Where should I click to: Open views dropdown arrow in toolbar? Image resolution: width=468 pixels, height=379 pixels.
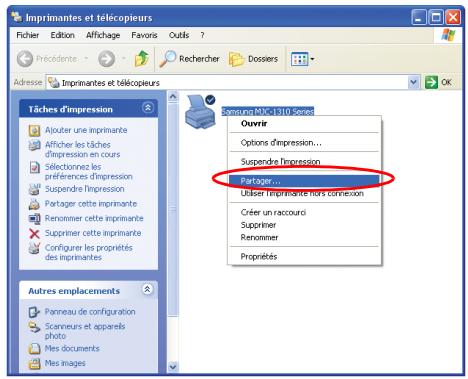coord(312,59)
